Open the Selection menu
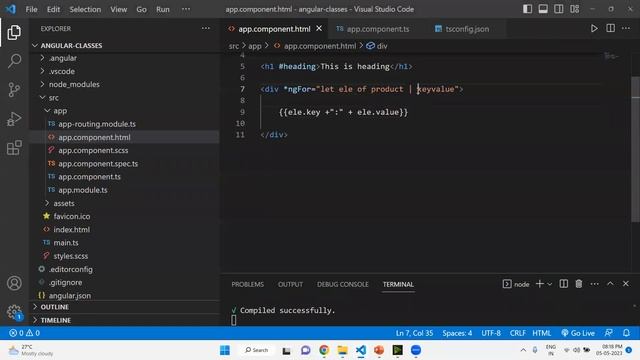 pos(85,9)
